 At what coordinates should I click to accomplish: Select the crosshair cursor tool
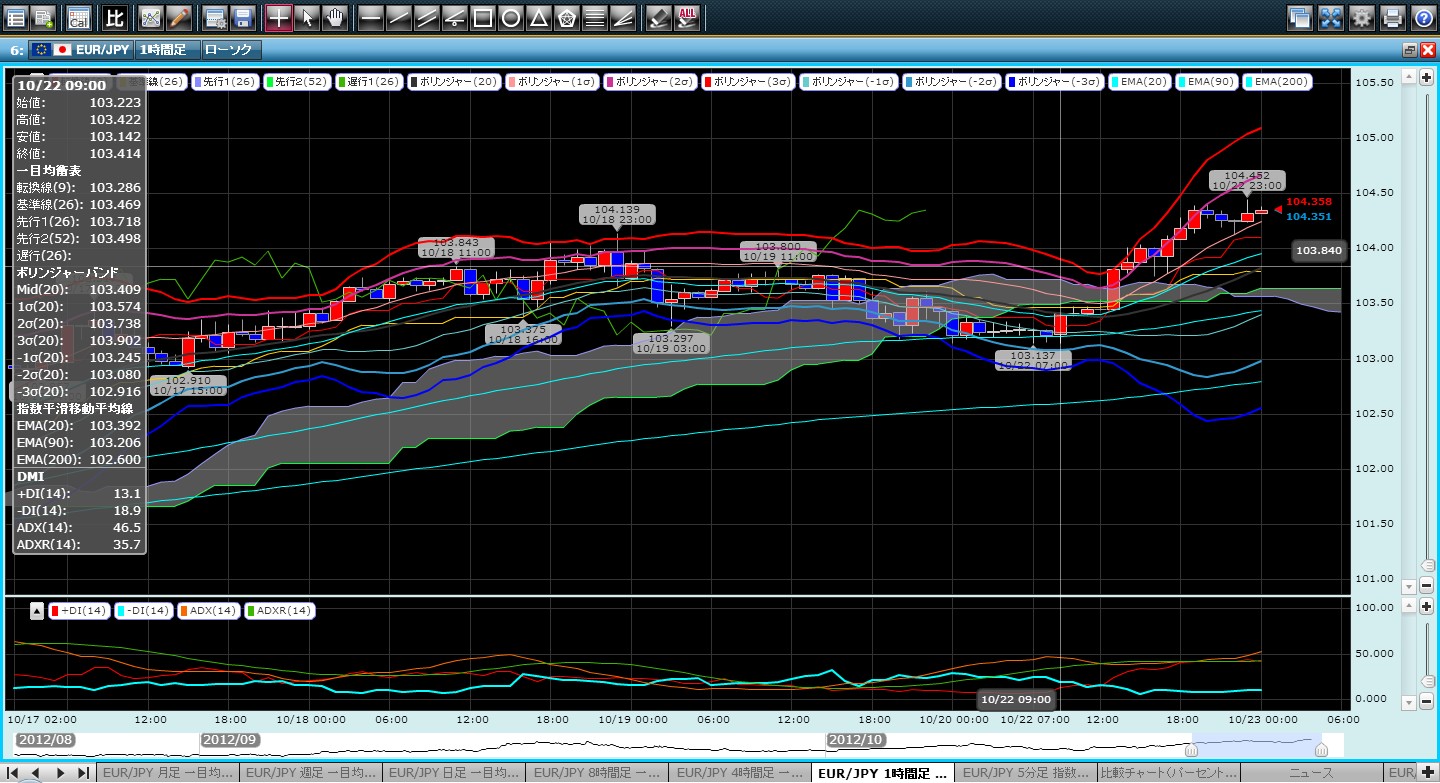[x=279, y=17]
